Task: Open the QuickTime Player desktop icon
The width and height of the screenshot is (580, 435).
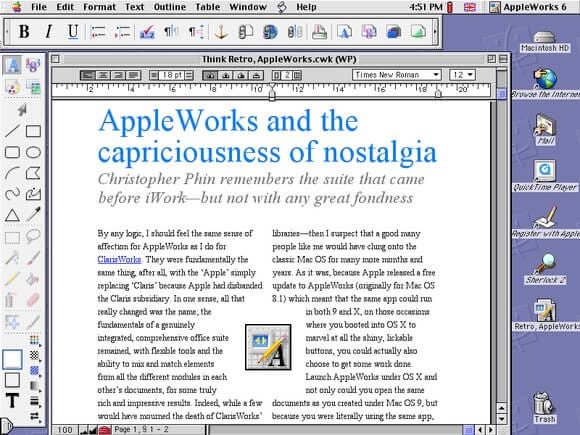Action: pos(545,175)
